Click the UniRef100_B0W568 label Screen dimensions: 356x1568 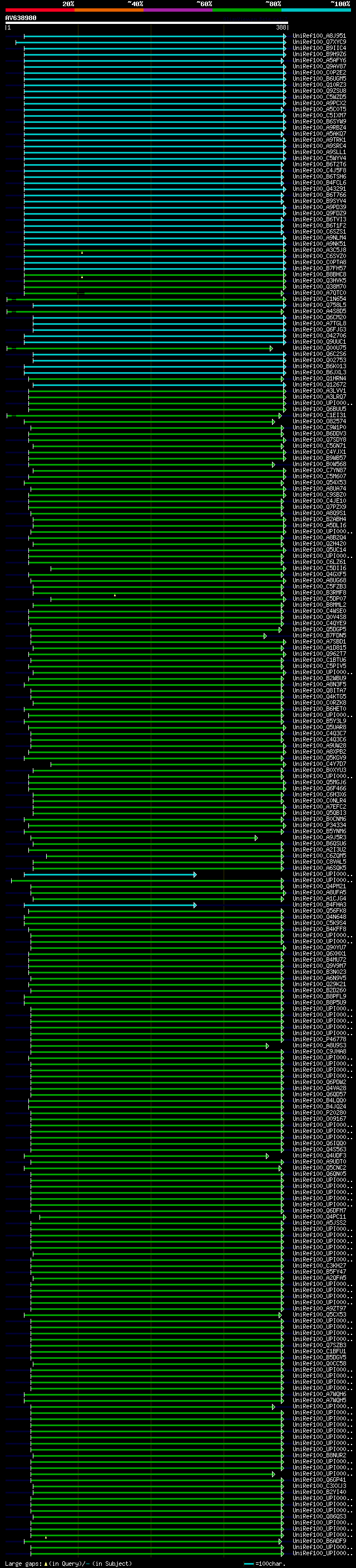319,464
